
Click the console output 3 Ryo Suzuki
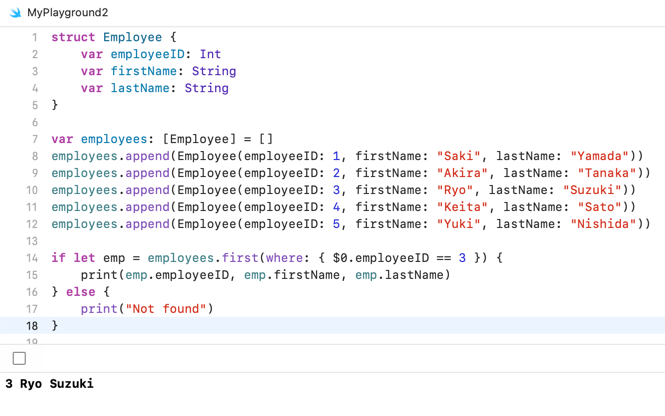point(49,384)
